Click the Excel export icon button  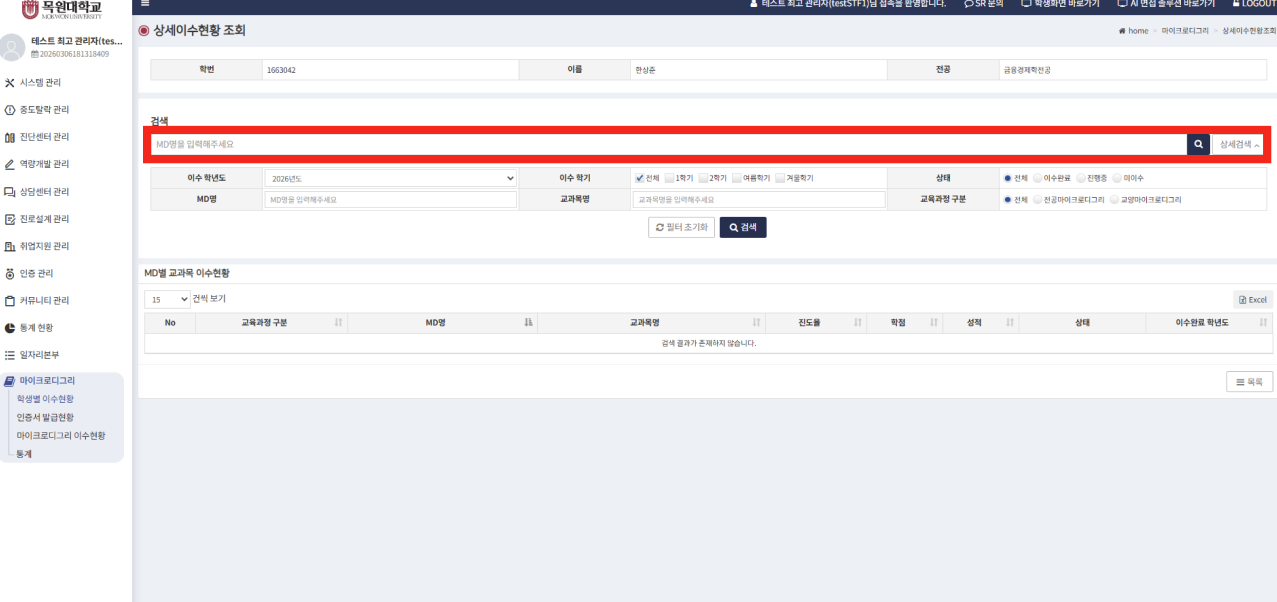[x=1252, y=299]
